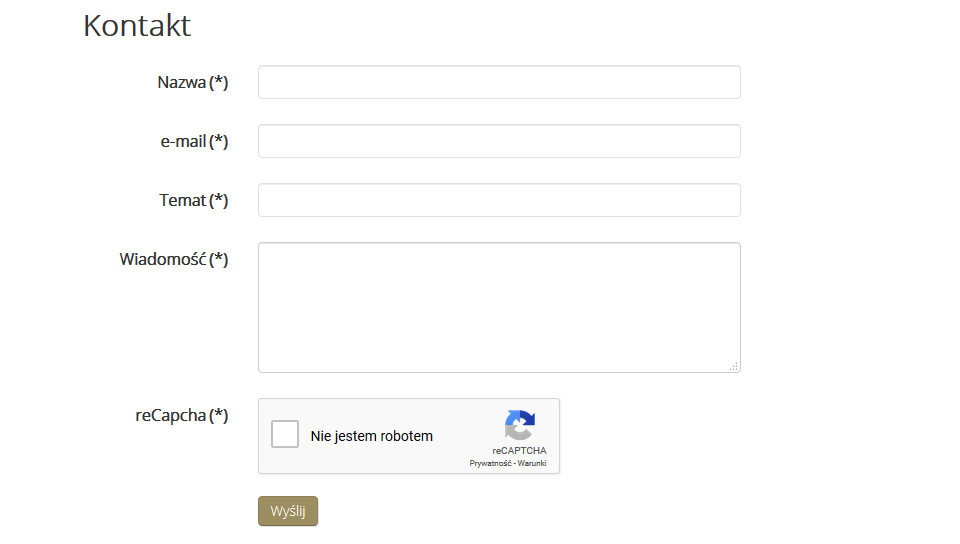Tick the 'Nie jestem robotem' checkbox
960x544 pixels.
pos(285,434)
